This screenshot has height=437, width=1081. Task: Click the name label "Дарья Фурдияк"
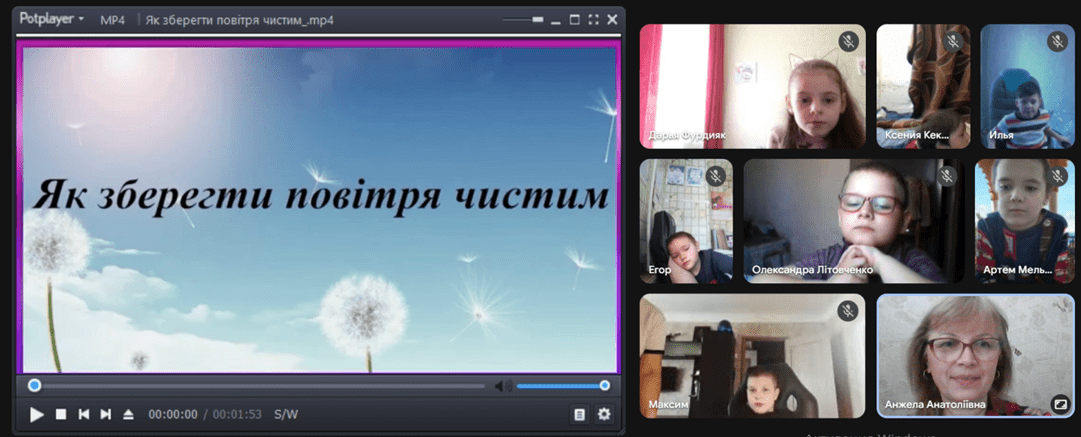687,136
